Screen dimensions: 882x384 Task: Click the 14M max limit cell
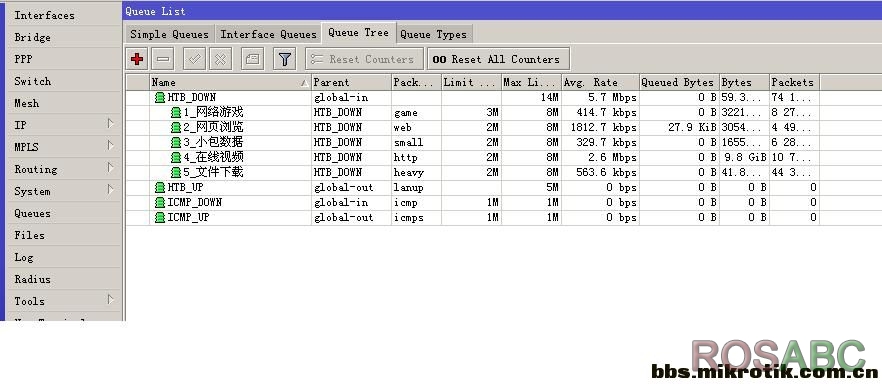coord(532,97)
